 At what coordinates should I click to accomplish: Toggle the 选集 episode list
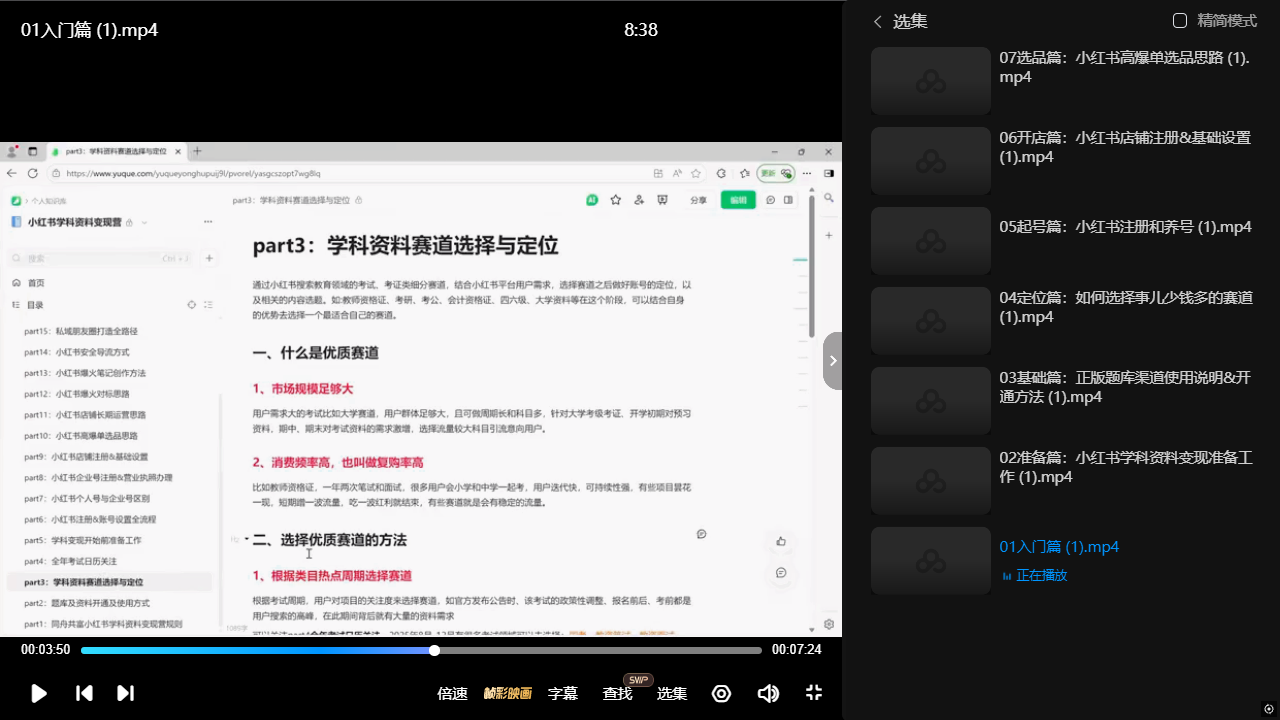pos(672,693)
